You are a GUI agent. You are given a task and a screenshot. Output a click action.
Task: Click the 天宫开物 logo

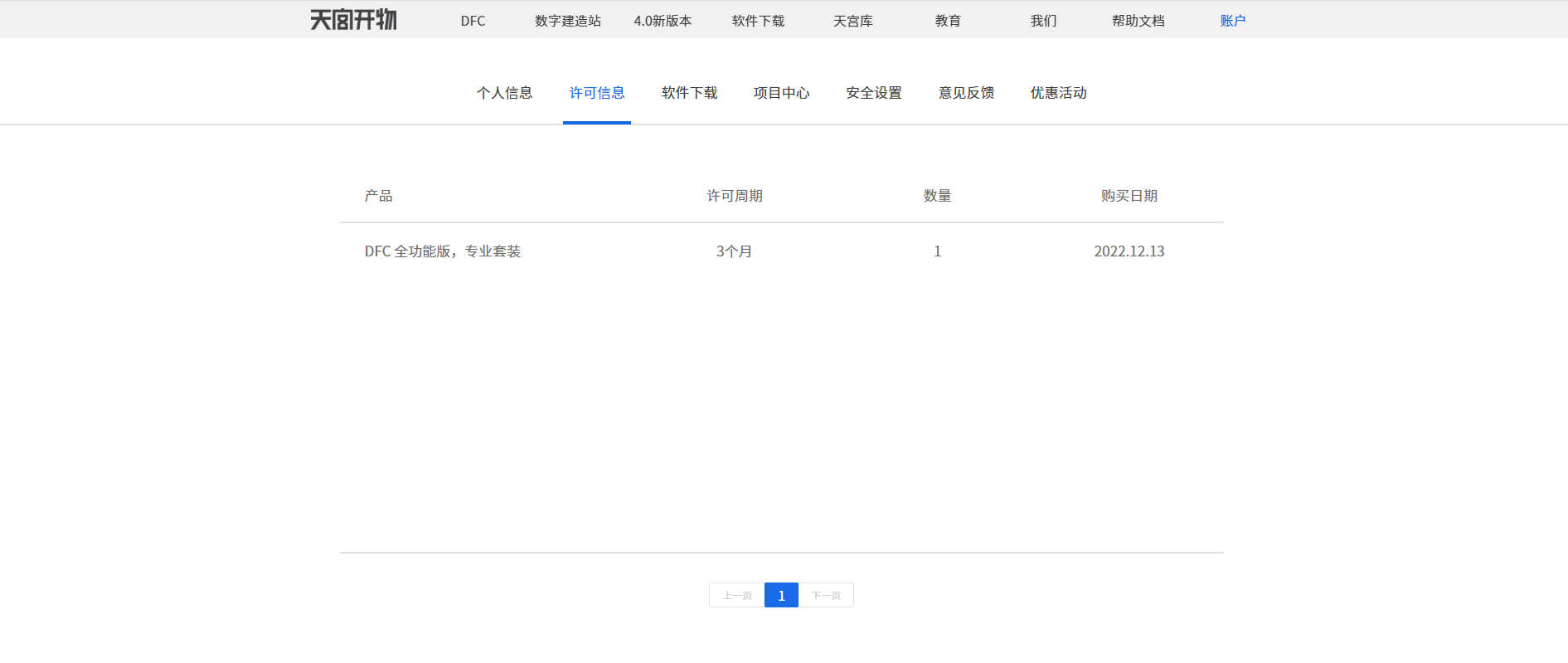coord(353,20)
